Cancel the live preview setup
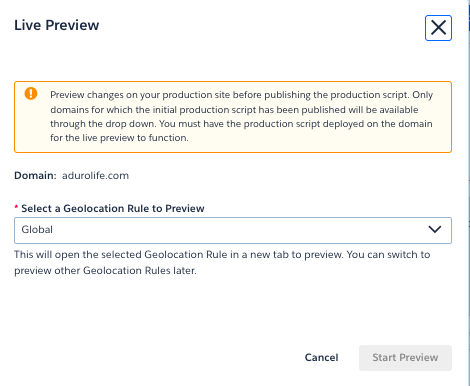Screen dimensions: 470x386 click(x=321, y=358)
